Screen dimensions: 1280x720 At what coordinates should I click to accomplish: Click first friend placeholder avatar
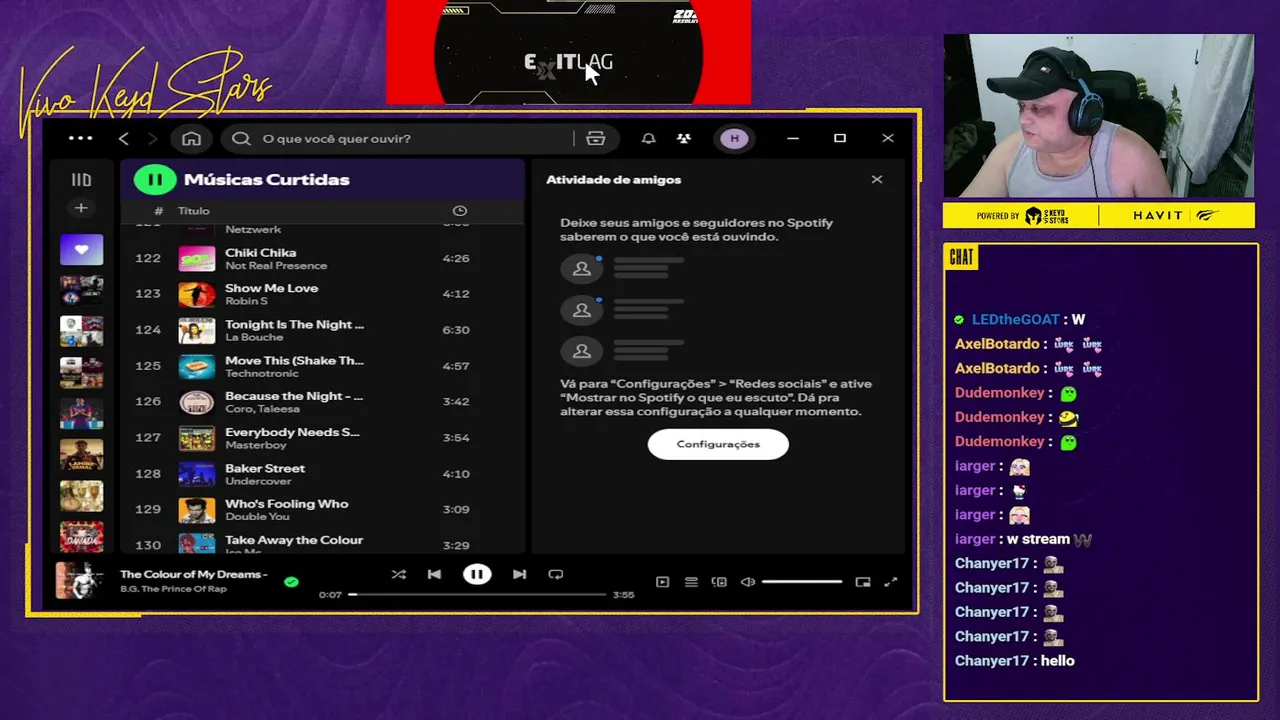581,268
